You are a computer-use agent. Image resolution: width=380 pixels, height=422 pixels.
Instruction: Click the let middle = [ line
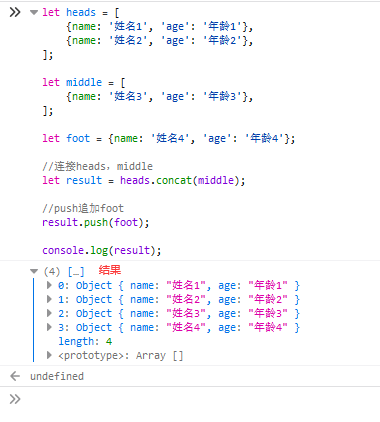pos(84,82)
